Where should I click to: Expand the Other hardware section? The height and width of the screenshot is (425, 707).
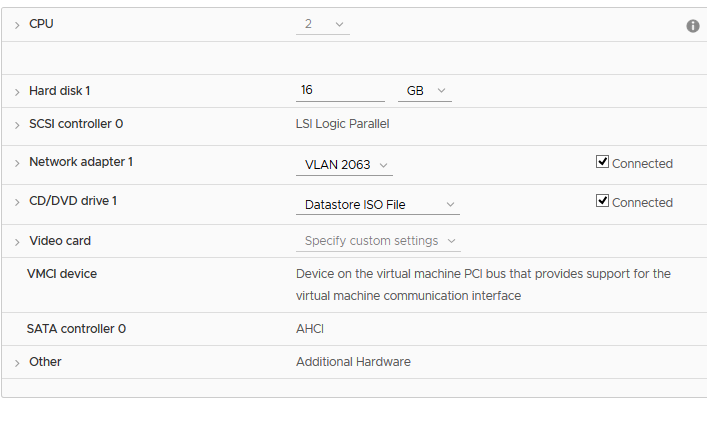(x=17, y=363)
